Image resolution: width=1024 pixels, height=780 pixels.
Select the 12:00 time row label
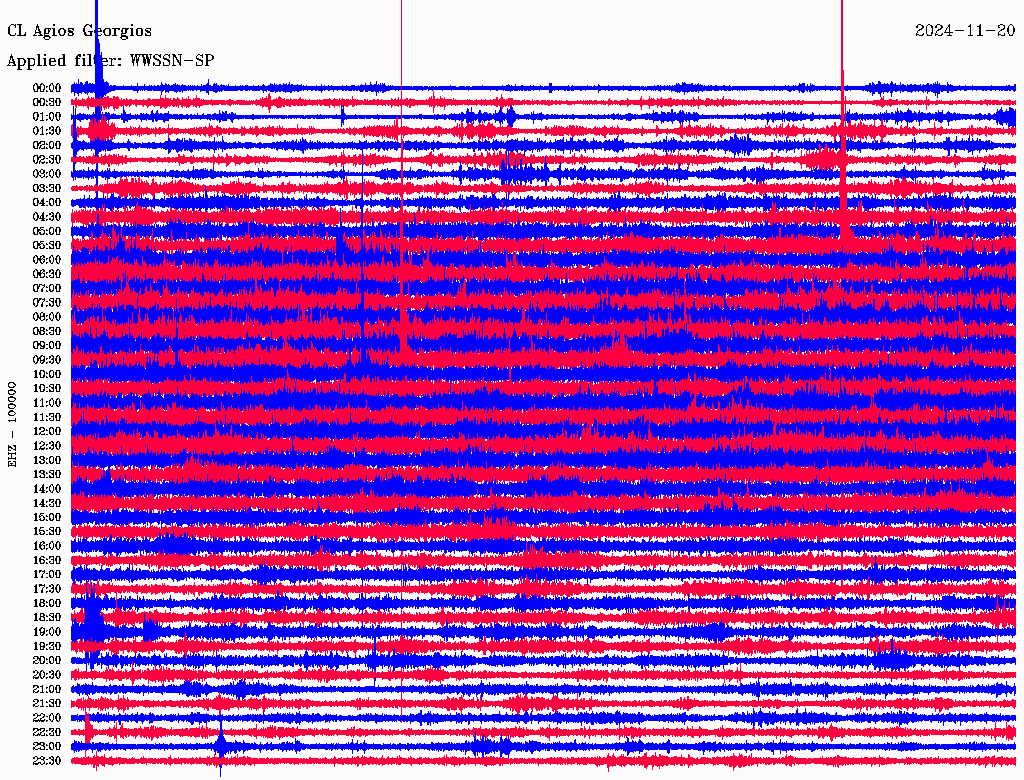coord(47,432)
